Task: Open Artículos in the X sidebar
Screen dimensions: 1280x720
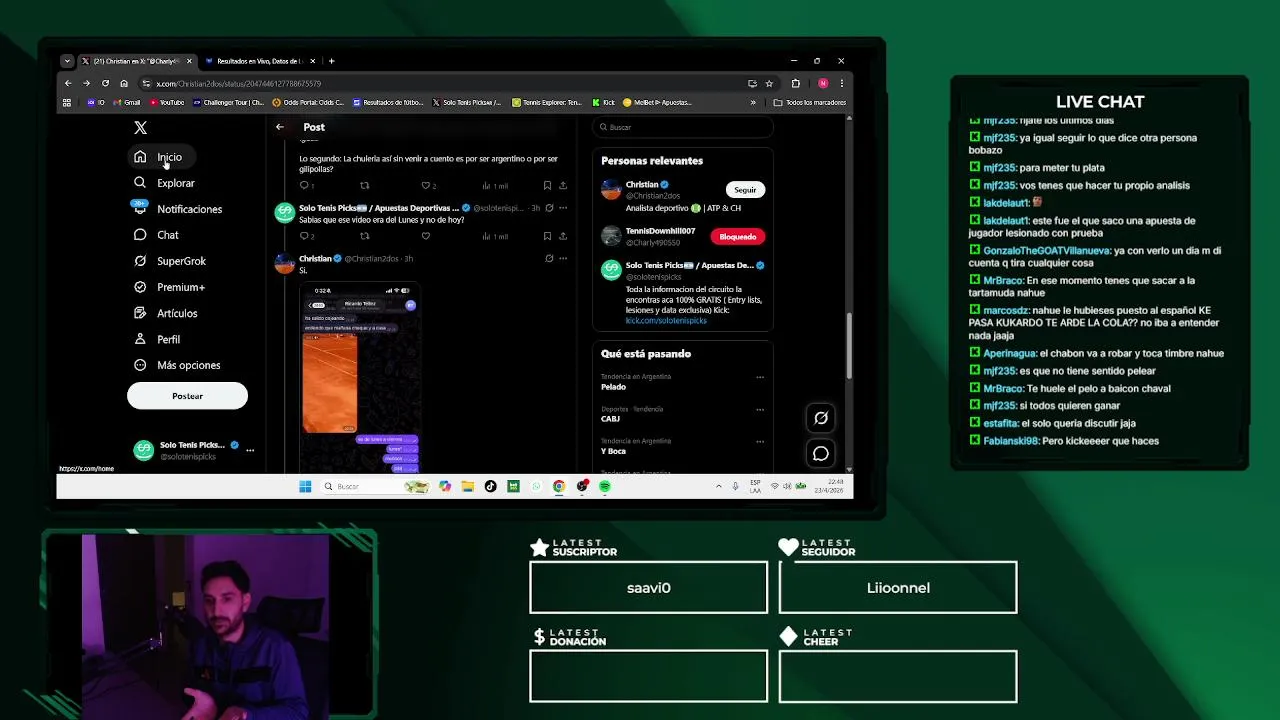Action: (x=167, y=313)
